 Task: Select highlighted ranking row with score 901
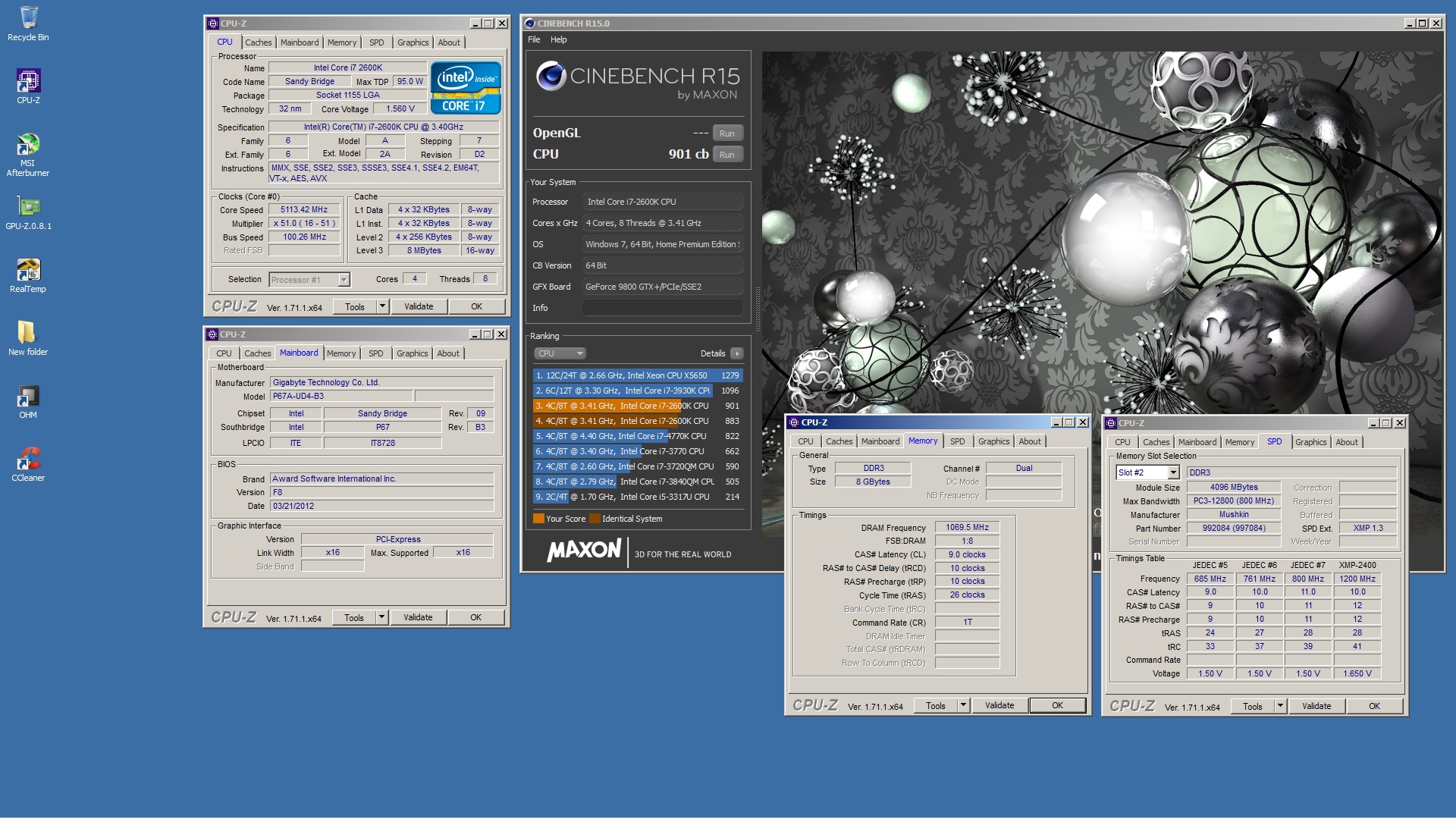(637, 406)
